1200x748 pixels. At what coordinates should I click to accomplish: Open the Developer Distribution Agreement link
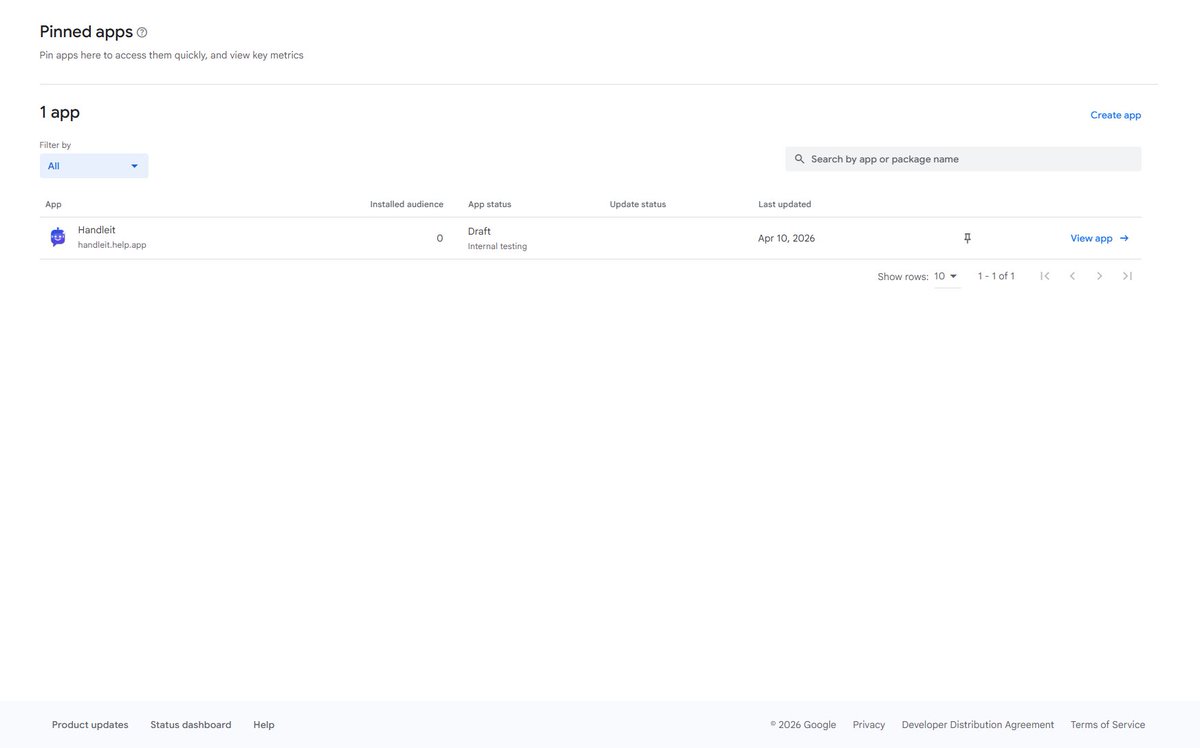click(978, 725)
